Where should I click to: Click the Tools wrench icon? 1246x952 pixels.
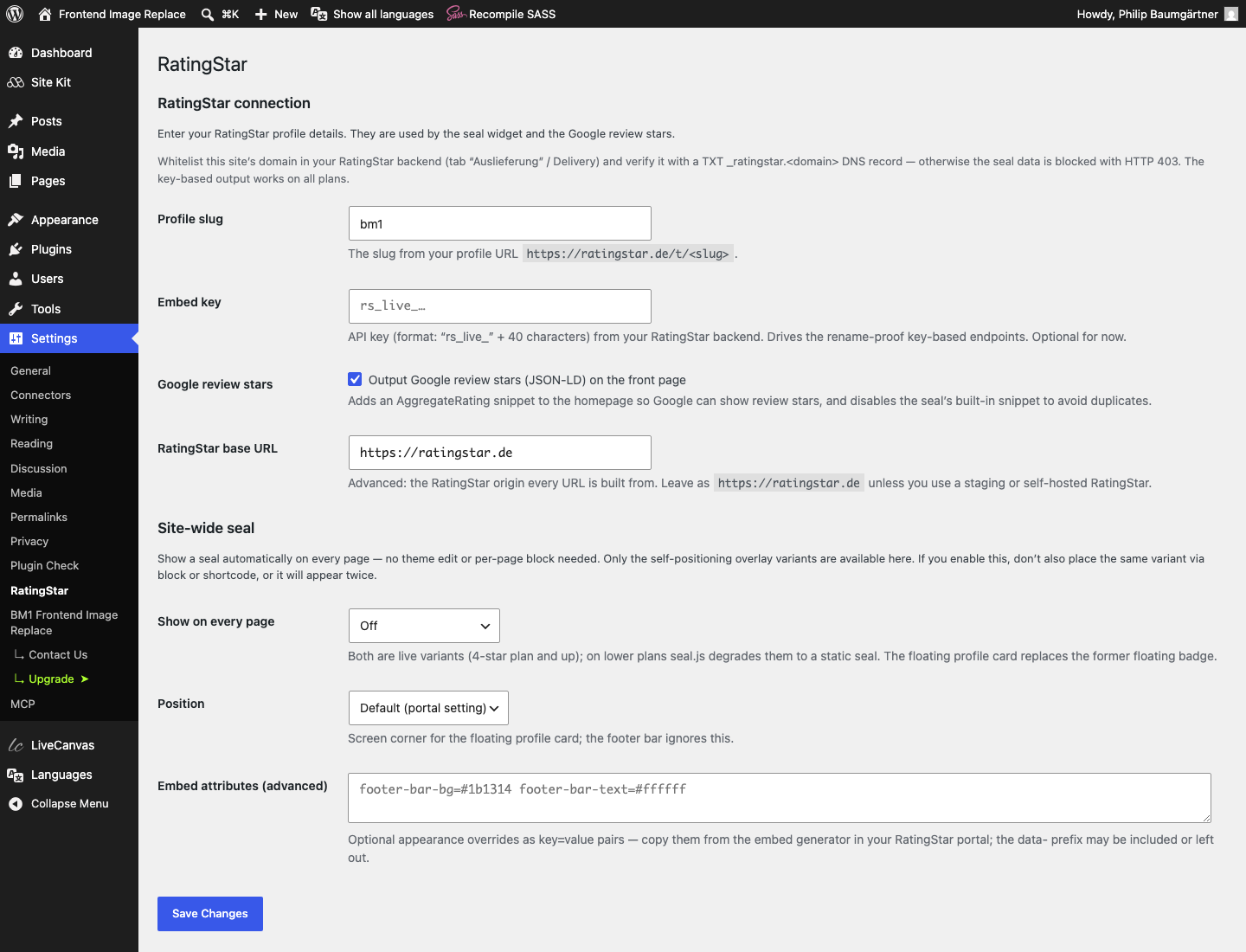click(x=16, y=309)
